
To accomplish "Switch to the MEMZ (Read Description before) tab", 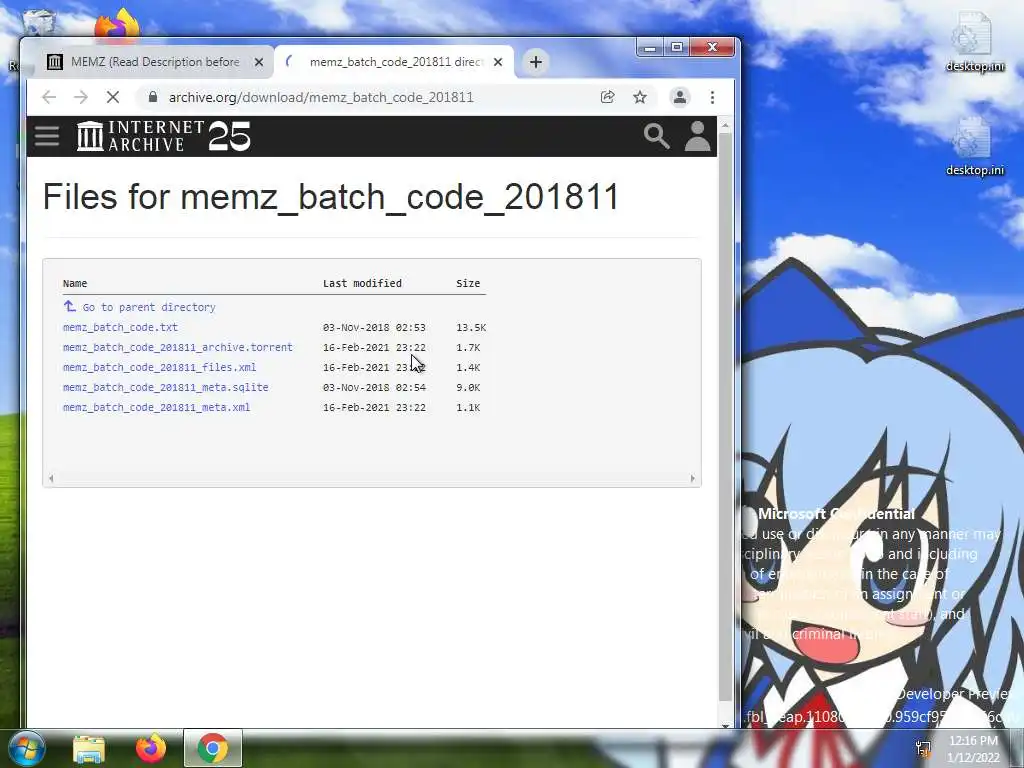I will pyautogui.click(x=155, y=62).
